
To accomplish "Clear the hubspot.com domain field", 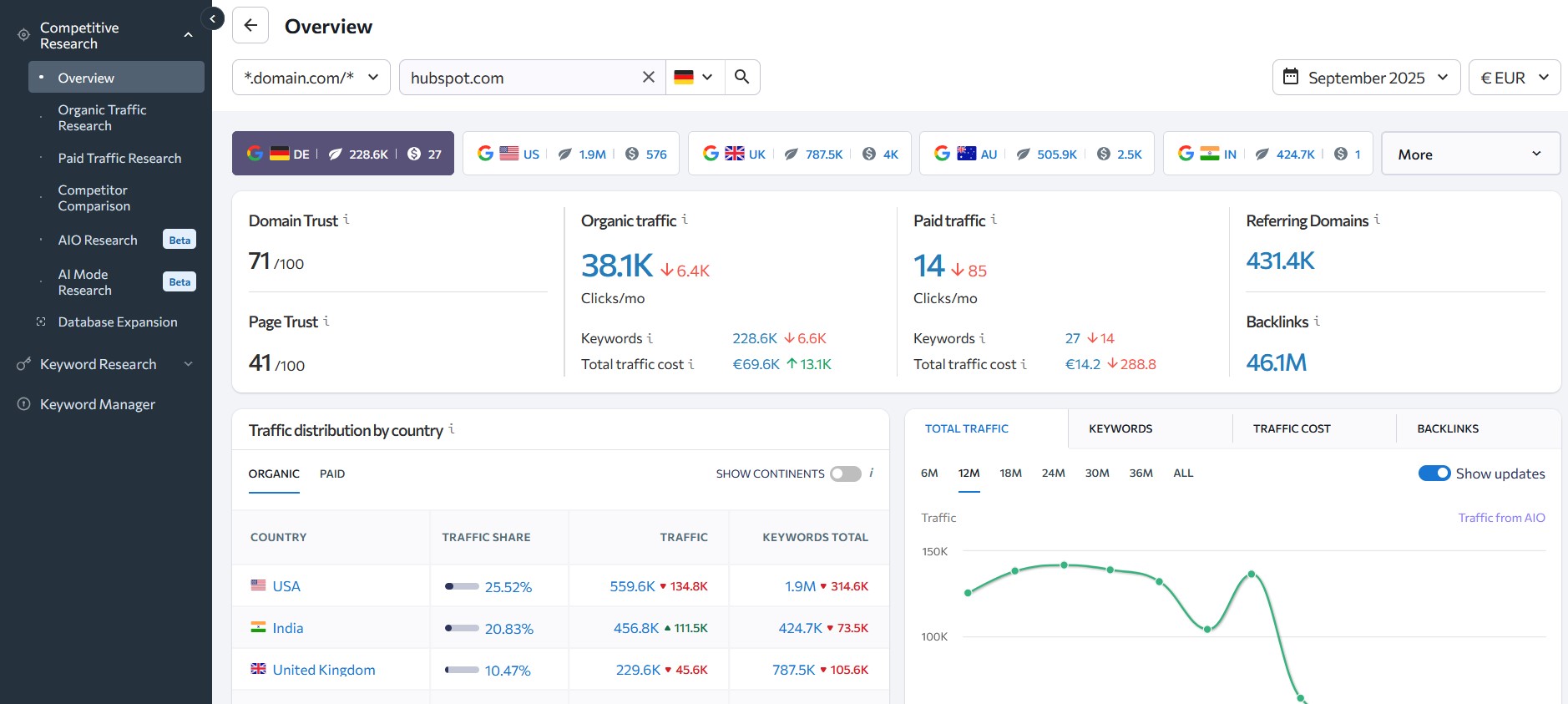I will [x=648, y=78].
